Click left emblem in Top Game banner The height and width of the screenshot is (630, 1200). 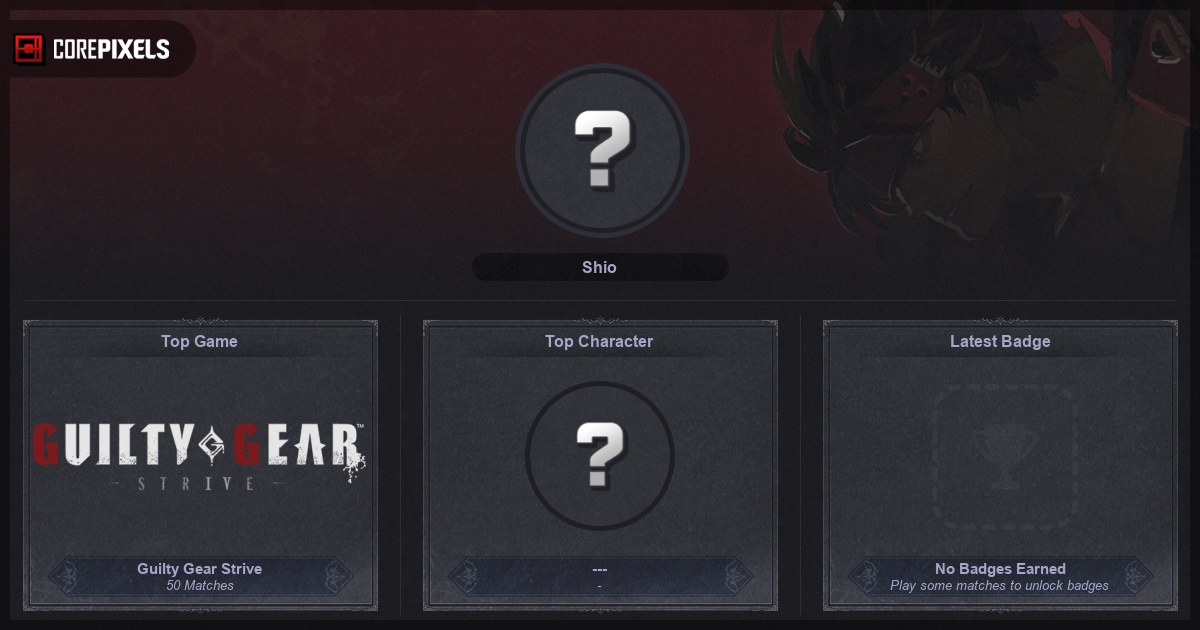[x=64, y=576]
